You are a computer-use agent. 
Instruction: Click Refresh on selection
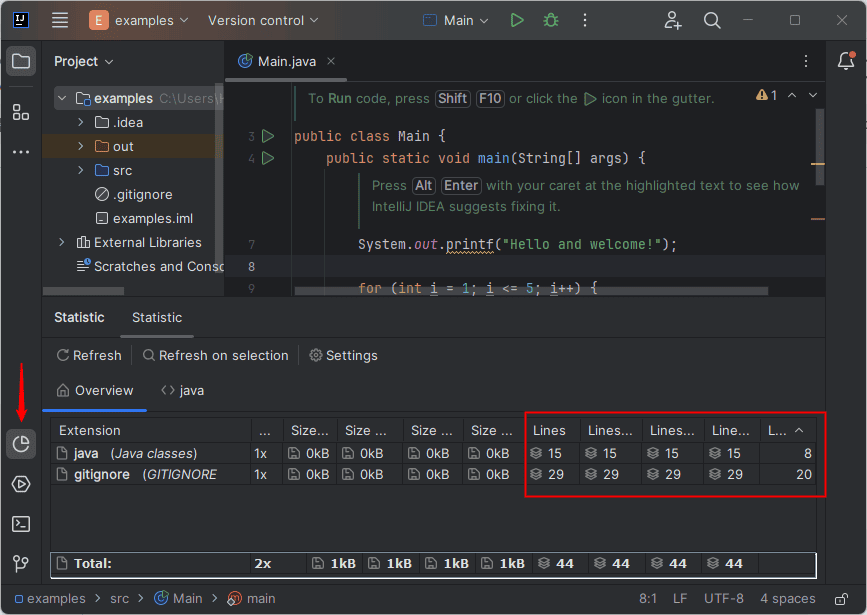tap(216, 356)
